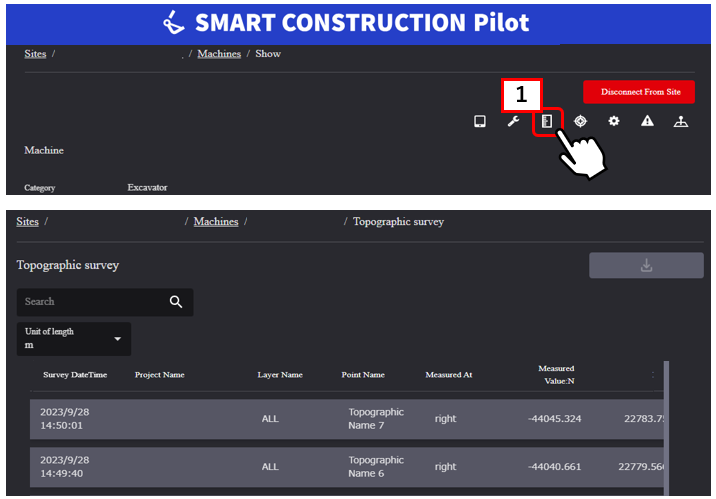Open the target calibration icon
716x499 pixels.
[x=580, y=121]
